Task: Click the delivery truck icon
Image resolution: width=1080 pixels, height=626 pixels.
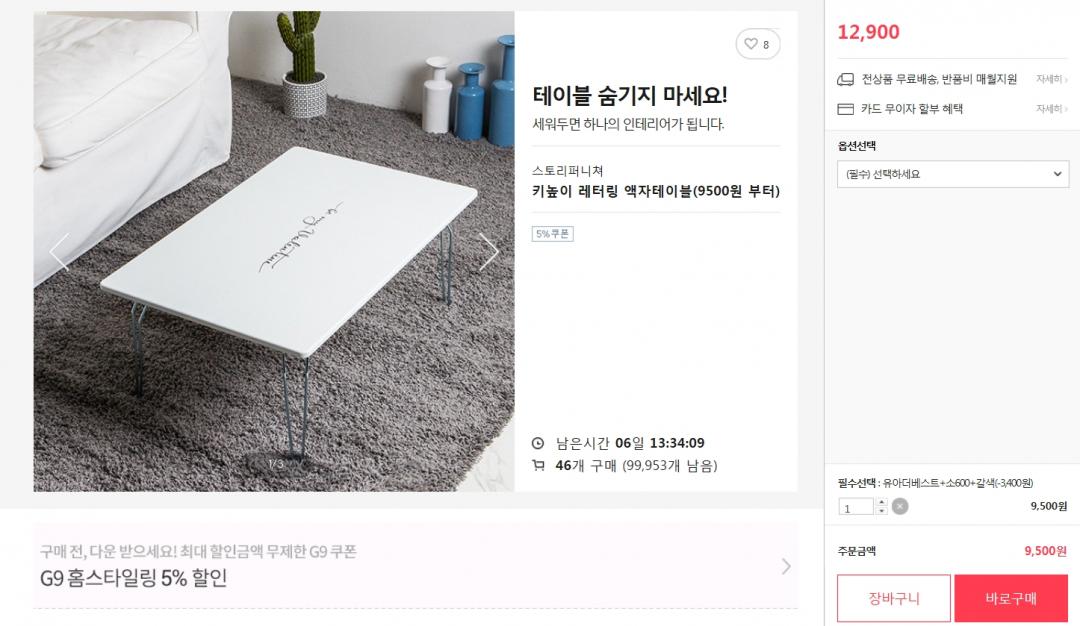Action: point(845,79)
